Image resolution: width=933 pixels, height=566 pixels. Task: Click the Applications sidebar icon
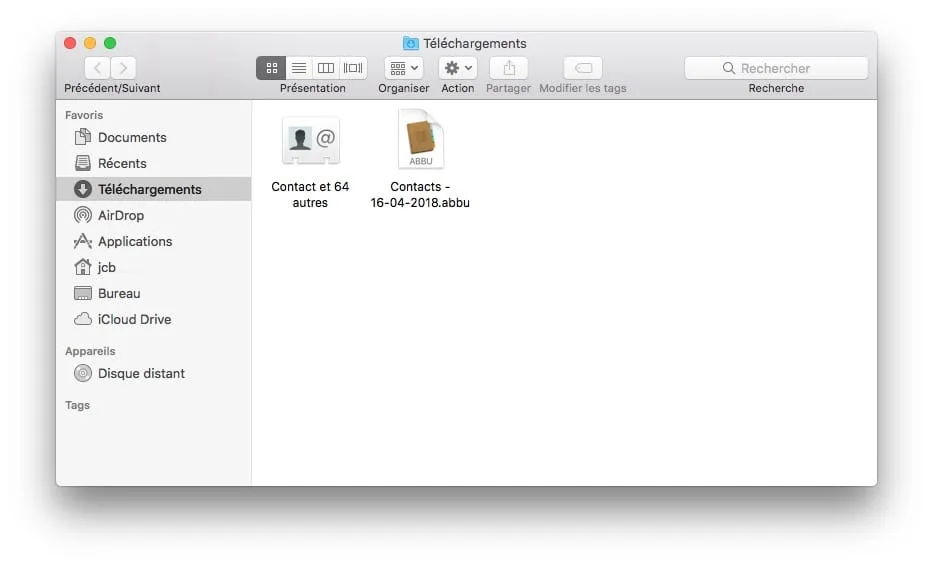pos(83,241)
